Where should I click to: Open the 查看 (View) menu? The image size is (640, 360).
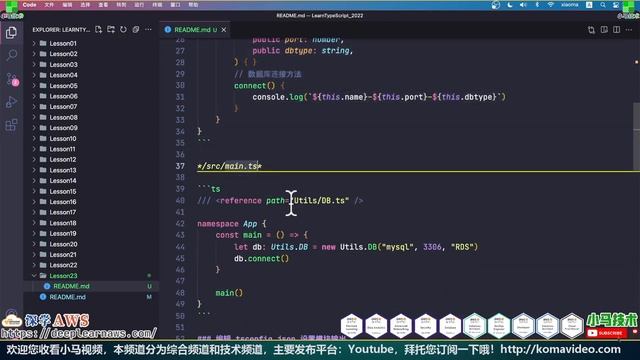pyautogui.click(x=103, y=5)
